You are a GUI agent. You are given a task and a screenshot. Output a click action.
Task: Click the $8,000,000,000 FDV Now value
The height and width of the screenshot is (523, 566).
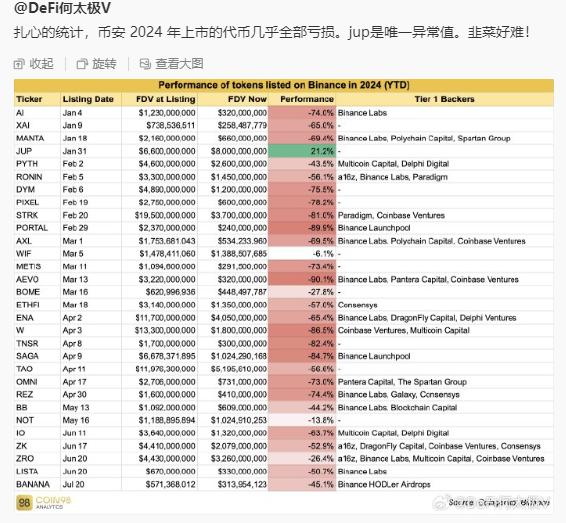239,151
